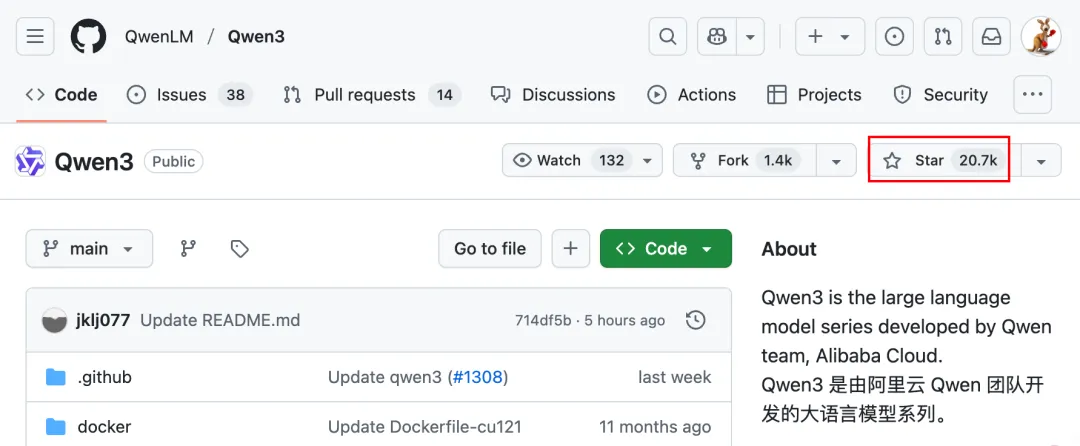Click the docker folder icon

point(55,427)
